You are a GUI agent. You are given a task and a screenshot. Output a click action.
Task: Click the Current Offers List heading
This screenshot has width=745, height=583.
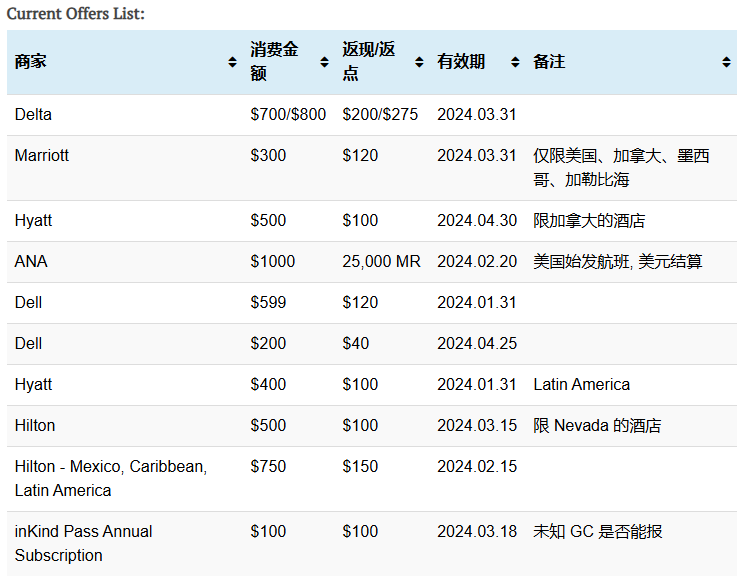(x=76, y=13)
